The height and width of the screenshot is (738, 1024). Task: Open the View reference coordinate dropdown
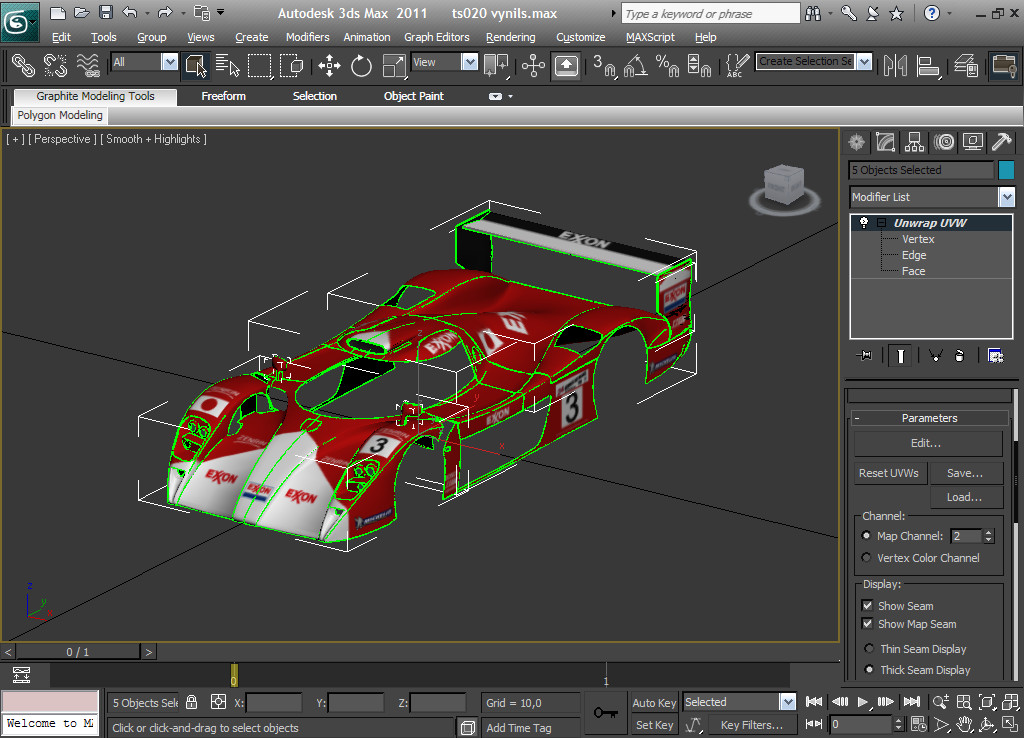(470, 62)
